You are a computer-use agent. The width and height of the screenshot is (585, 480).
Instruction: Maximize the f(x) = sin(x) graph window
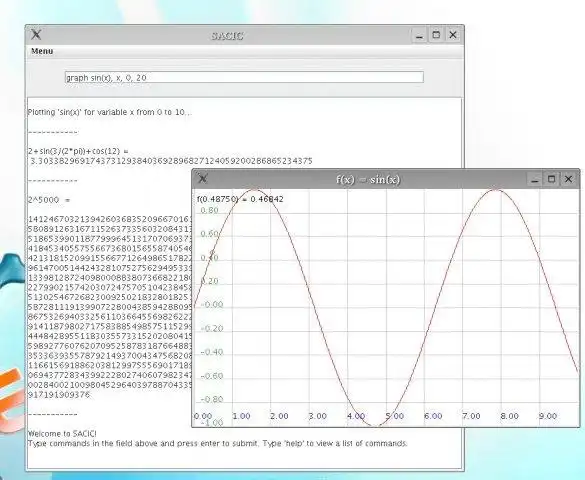point(551,179)
